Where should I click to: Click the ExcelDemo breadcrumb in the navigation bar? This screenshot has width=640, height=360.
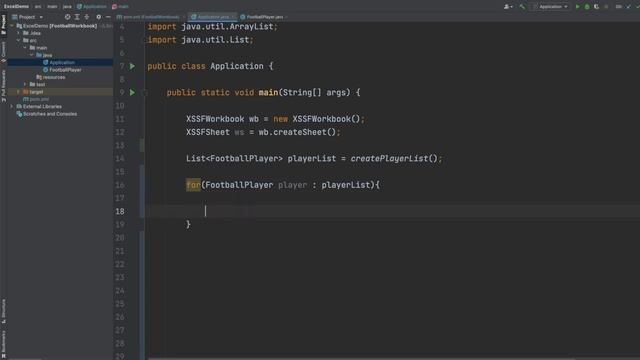pos(16,7)
